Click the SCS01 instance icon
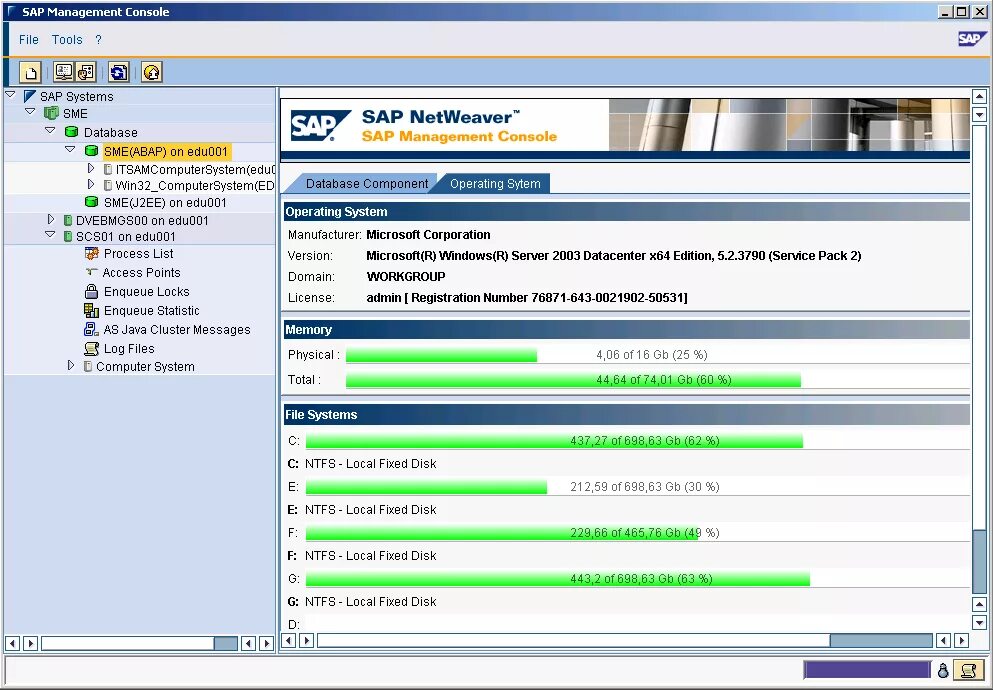993x690 pixels. [68, 236]
